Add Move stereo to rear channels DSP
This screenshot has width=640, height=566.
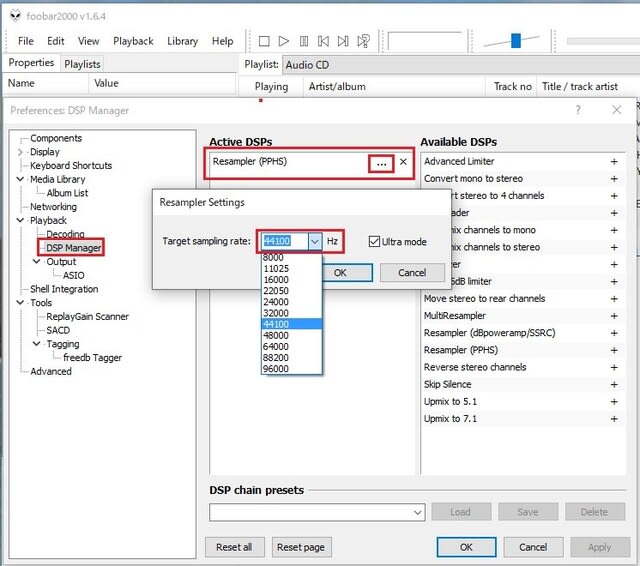click(x=614, y=299)
